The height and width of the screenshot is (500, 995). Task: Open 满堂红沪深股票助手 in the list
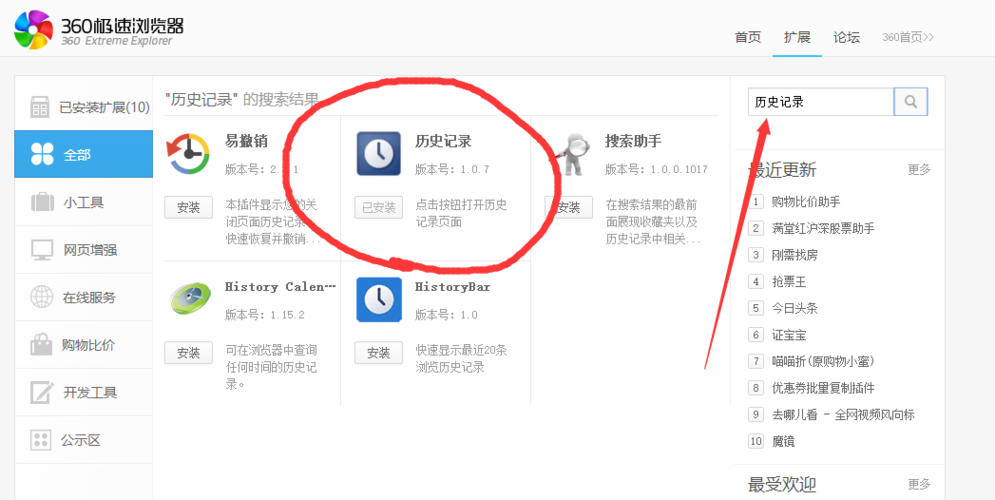coord(823,228)
